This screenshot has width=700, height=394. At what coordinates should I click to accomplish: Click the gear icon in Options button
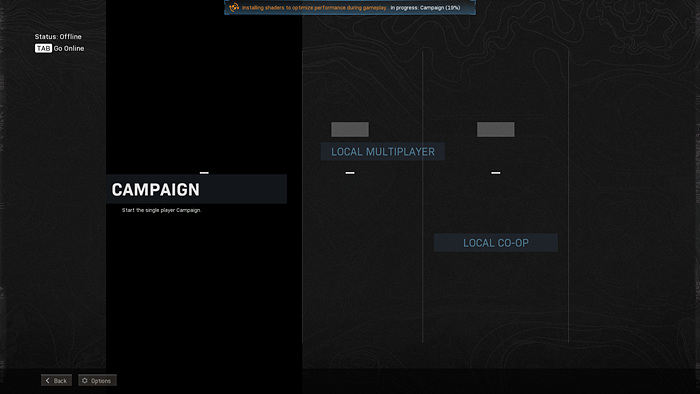85,381
